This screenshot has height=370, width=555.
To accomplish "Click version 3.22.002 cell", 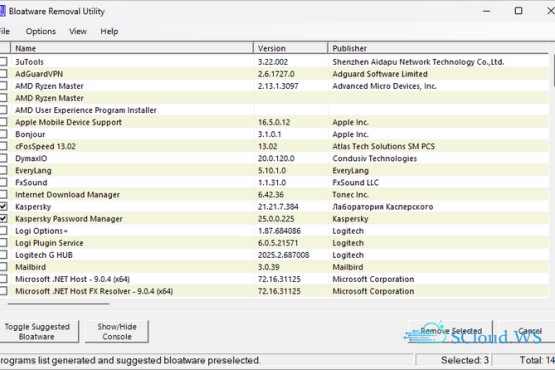I will [x=273, y=62].
